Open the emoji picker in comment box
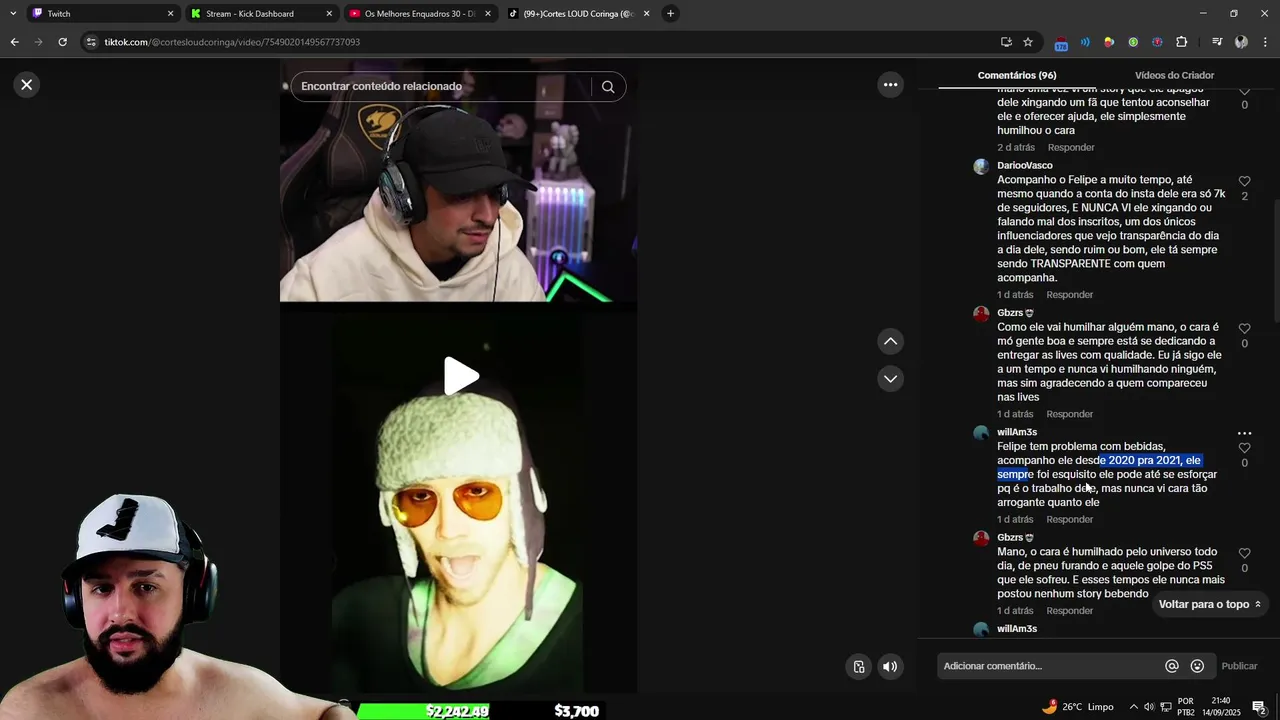Screen dimensions: 1280x720 (1197, 666)
